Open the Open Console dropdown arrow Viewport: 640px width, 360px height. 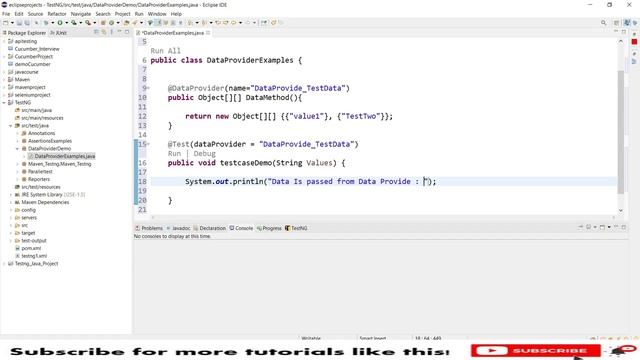tap(609, 227)
